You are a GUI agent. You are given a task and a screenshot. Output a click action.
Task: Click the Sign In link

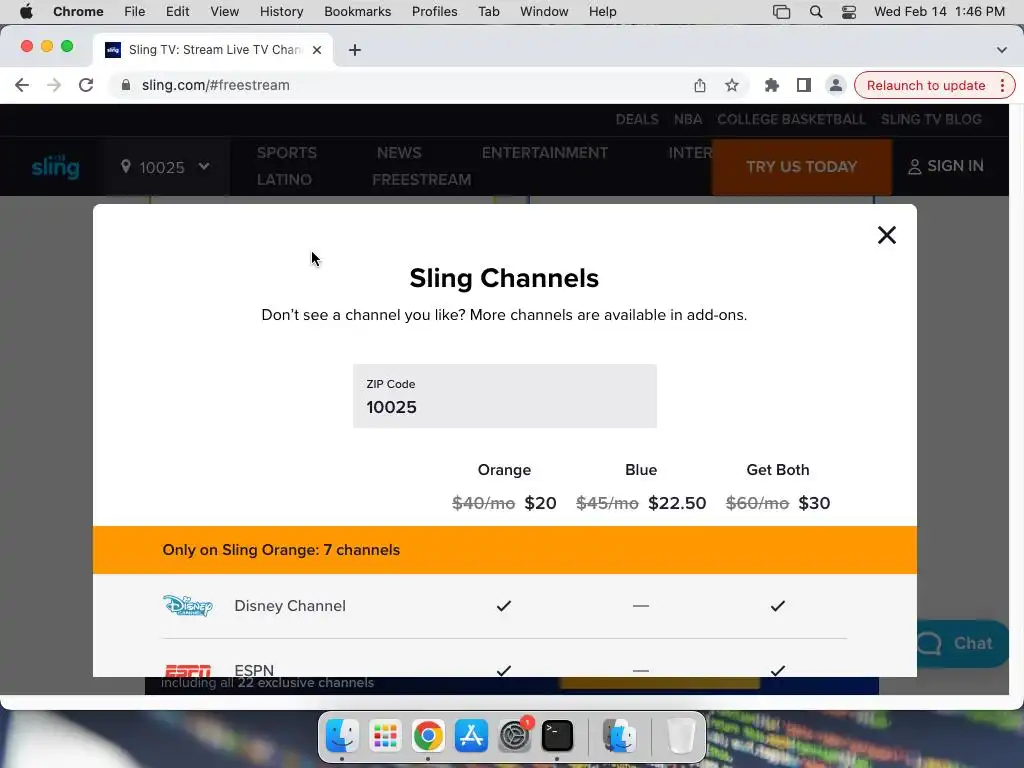coord(946,166)
